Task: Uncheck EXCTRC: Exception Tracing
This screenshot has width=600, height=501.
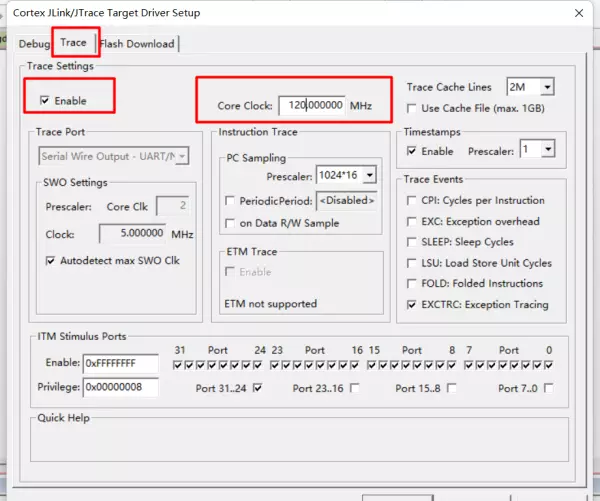Action: click(411, 305)
